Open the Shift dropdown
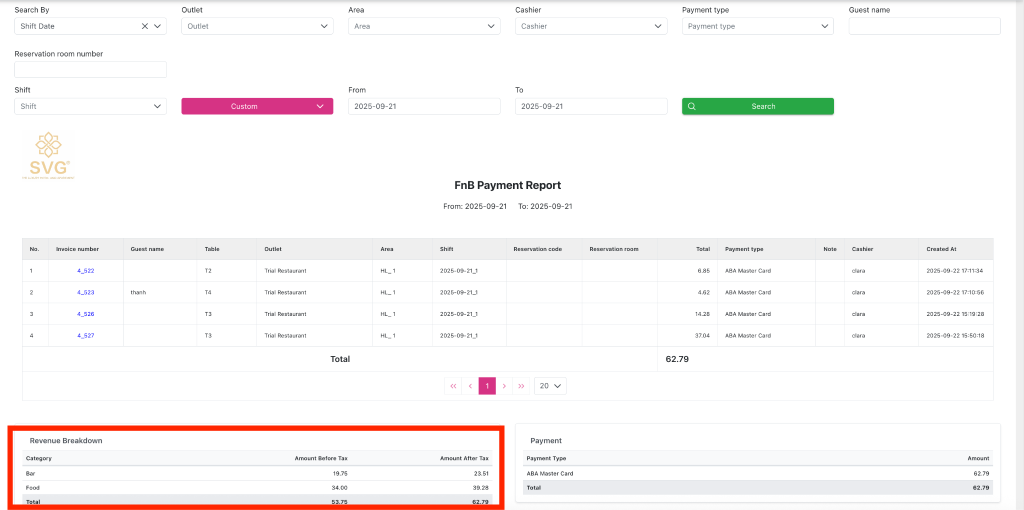The height and width of the screenshot is (510, 1024). [x=90, y=106]
